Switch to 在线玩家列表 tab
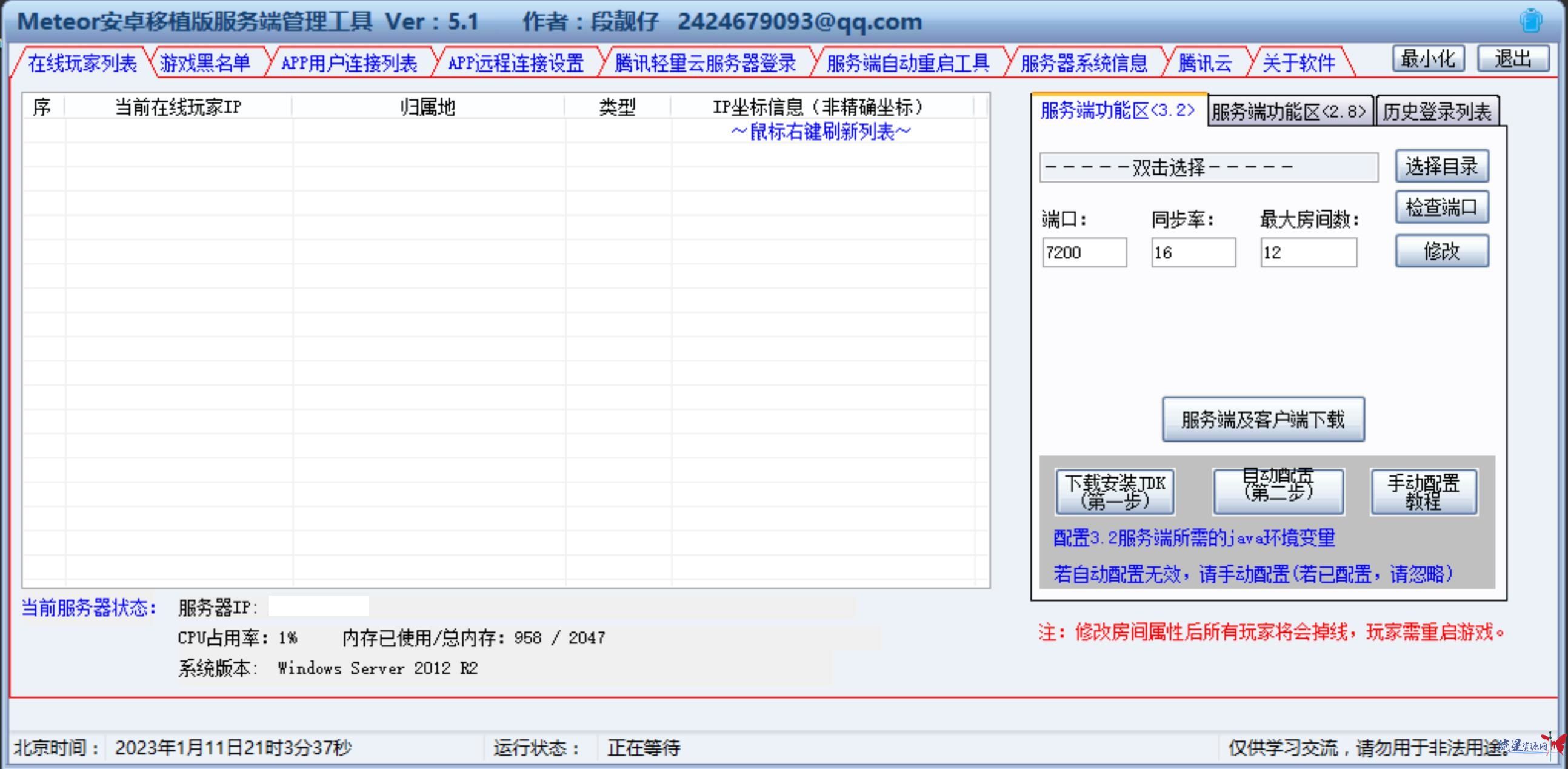This screenshot has height=769, width=1568. click(x=82, y=63)
